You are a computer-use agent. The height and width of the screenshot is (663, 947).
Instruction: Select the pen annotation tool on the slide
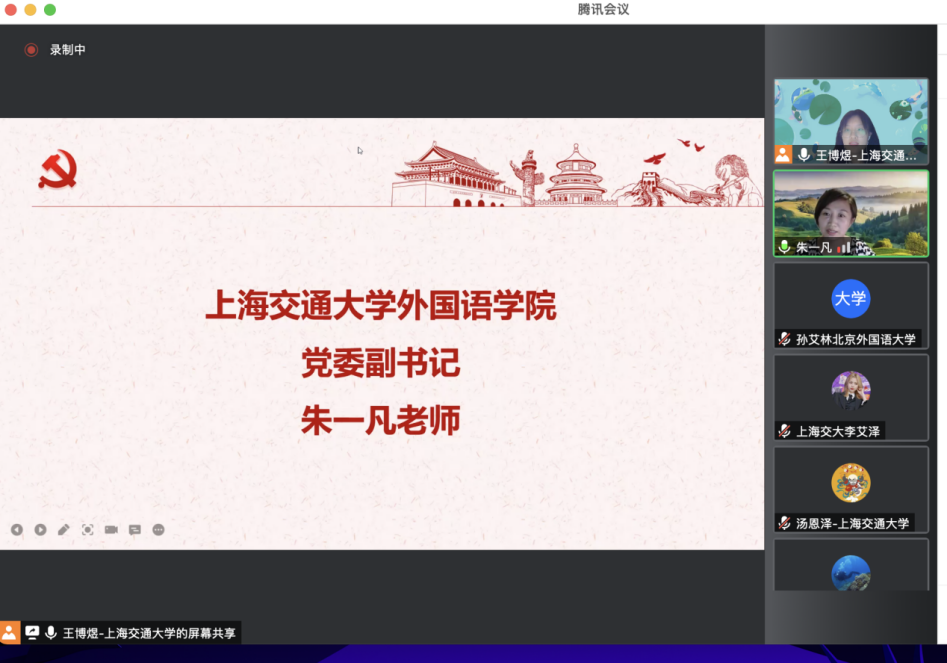pos(63,530)
